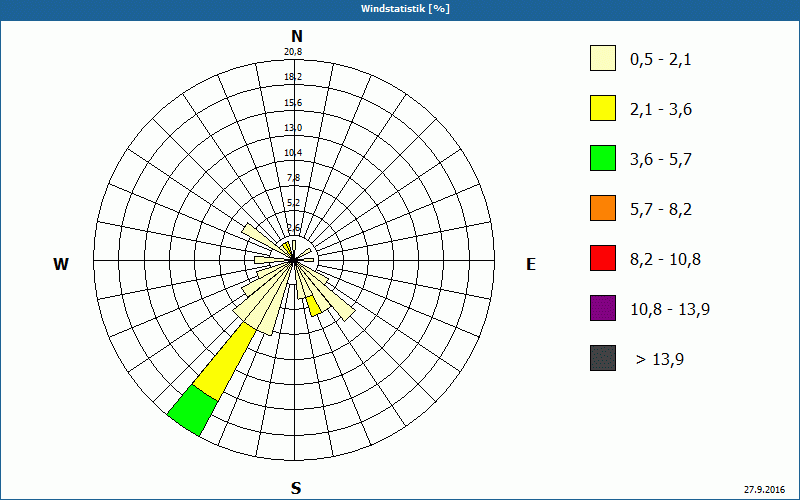Click the W compass label
The width and height of the screenshot is (800, 500).
[x=61, y=264]
